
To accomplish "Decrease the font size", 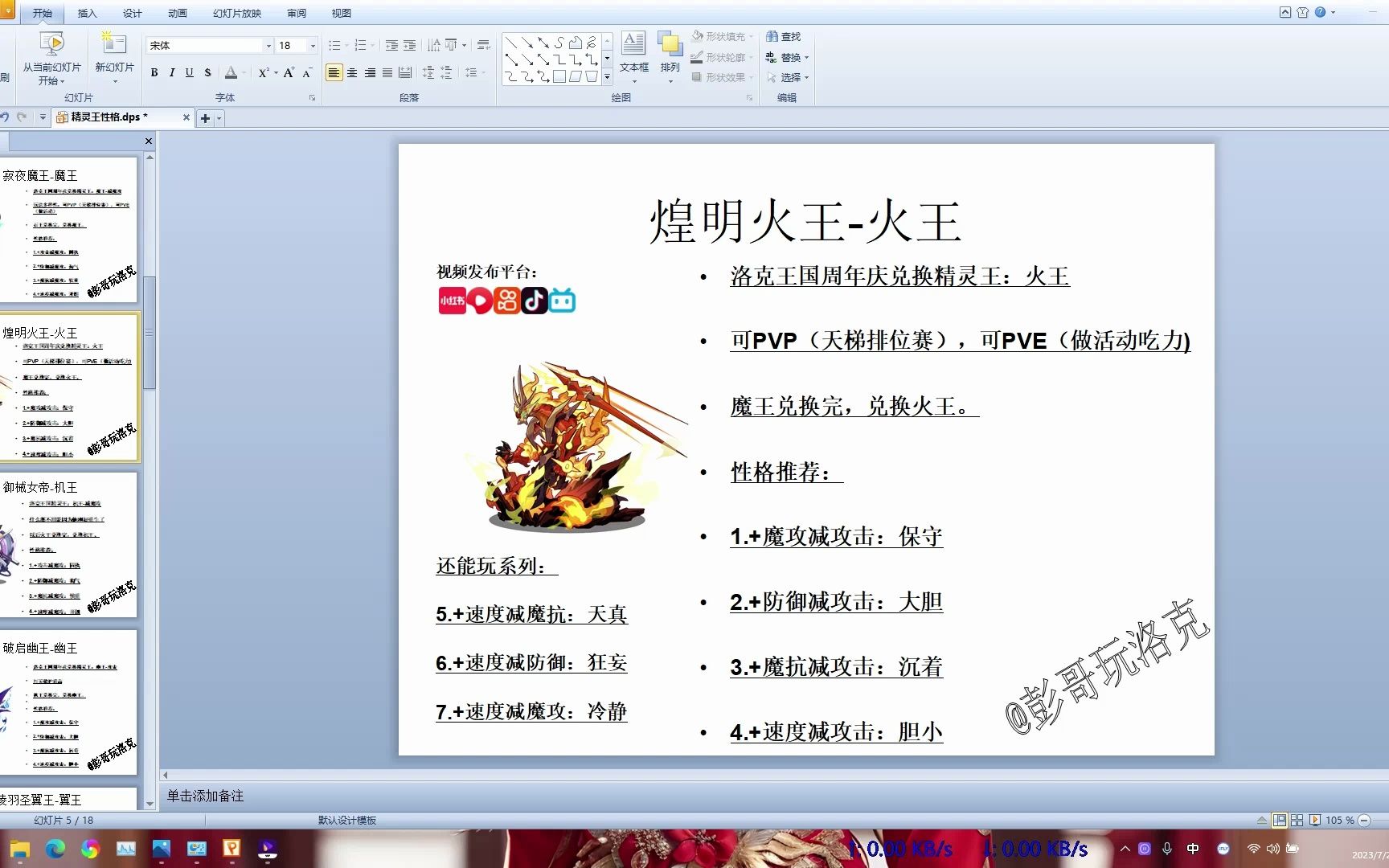I will [307, 72].
